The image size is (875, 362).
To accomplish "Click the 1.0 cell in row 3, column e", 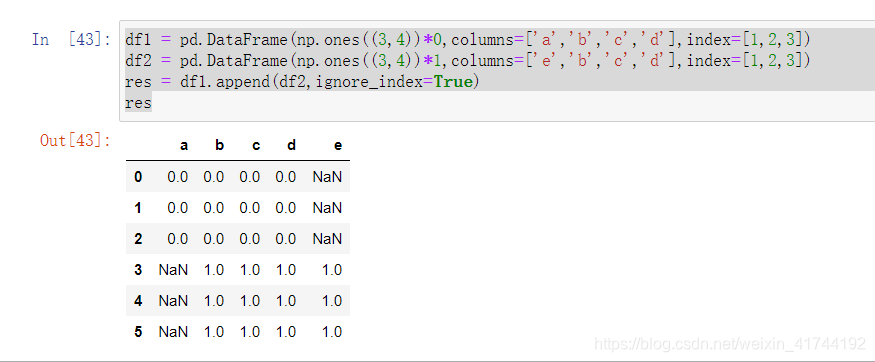I will pyautogui.click(x=332, y=270).
